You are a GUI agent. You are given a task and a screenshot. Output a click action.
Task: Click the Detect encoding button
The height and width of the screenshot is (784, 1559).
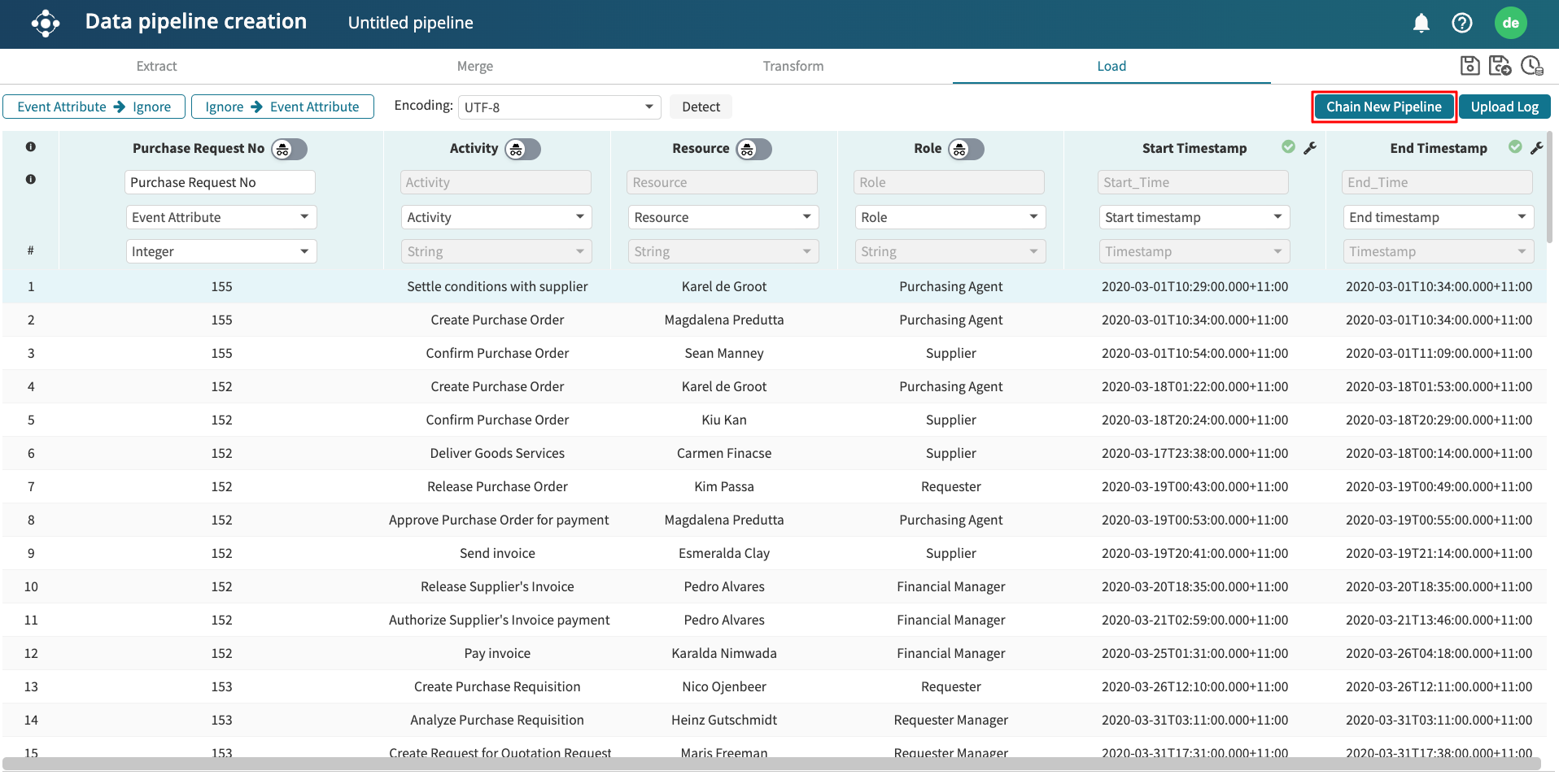701,107
